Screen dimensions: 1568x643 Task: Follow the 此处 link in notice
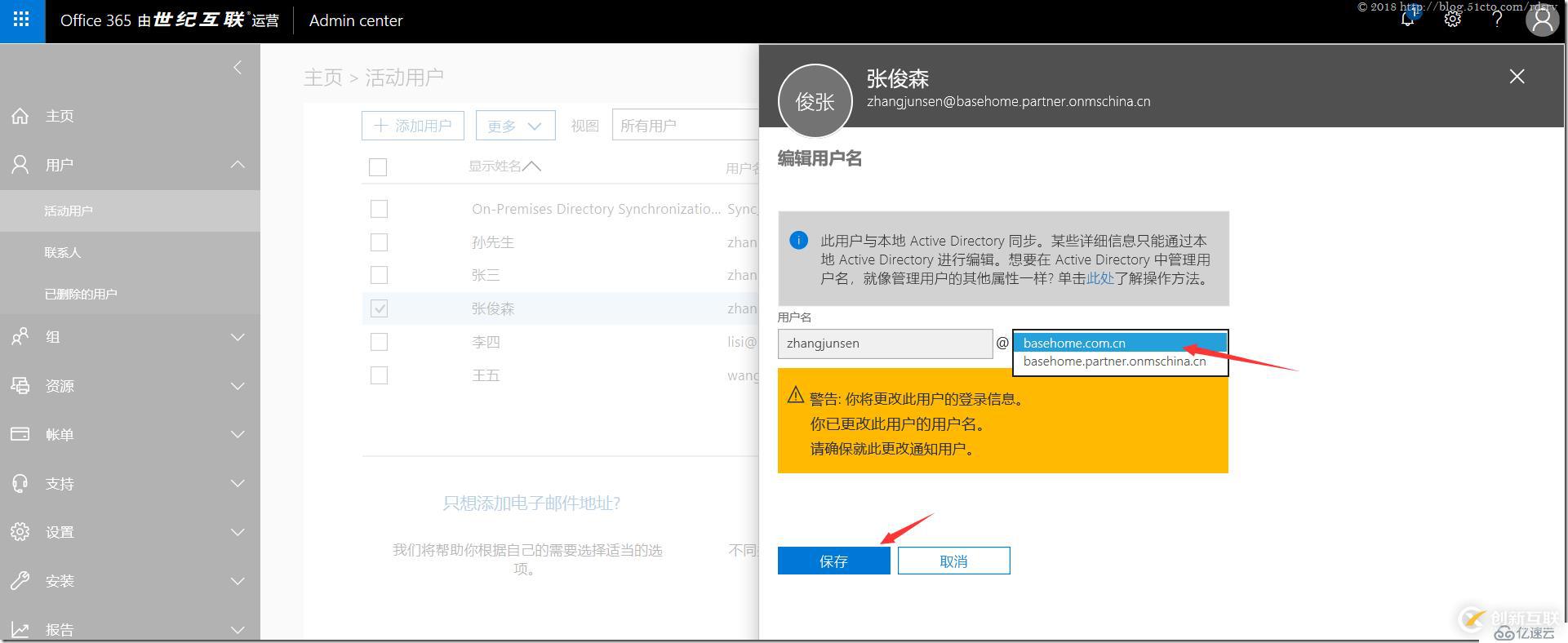pos(1100,278)
